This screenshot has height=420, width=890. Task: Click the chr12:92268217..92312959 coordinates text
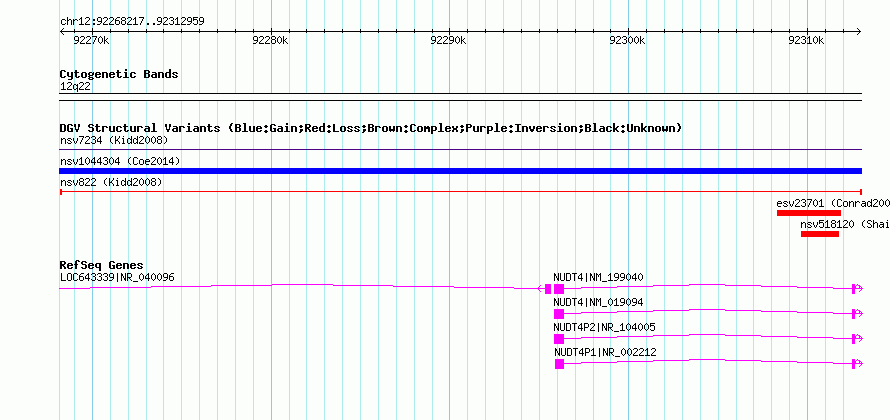click(x=132, y=22)
